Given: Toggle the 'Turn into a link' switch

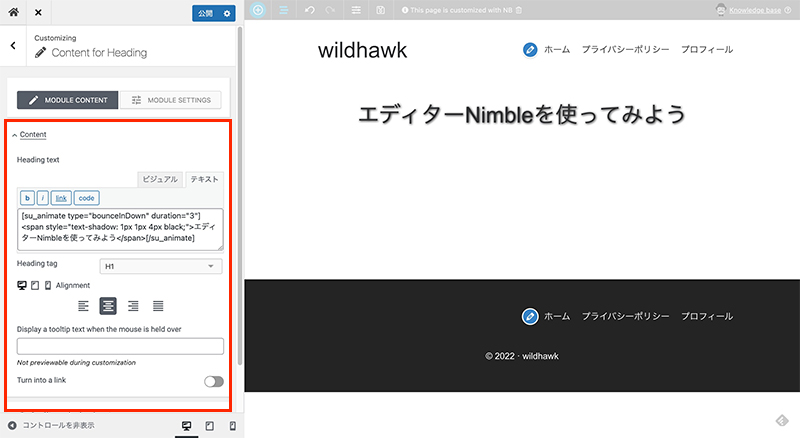Looking at the screenshot, I should tap(213, 381).
